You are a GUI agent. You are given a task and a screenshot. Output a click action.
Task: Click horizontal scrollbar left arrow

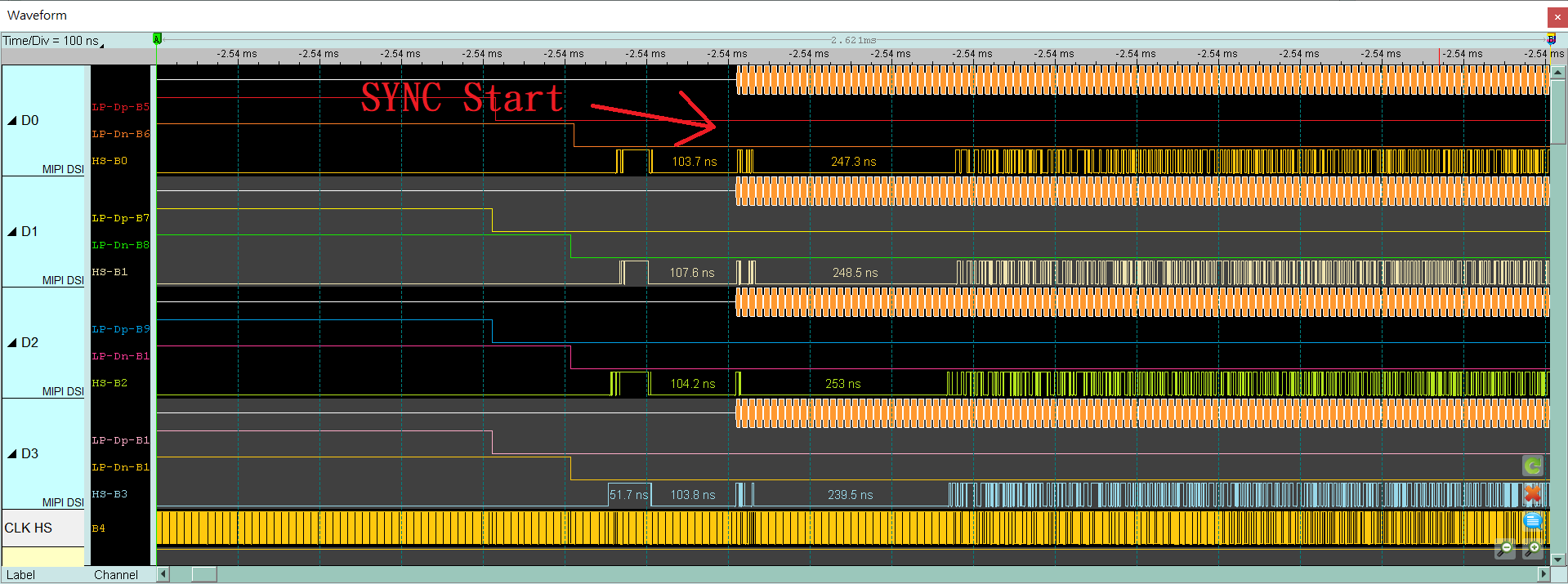[x=163, y=574]
